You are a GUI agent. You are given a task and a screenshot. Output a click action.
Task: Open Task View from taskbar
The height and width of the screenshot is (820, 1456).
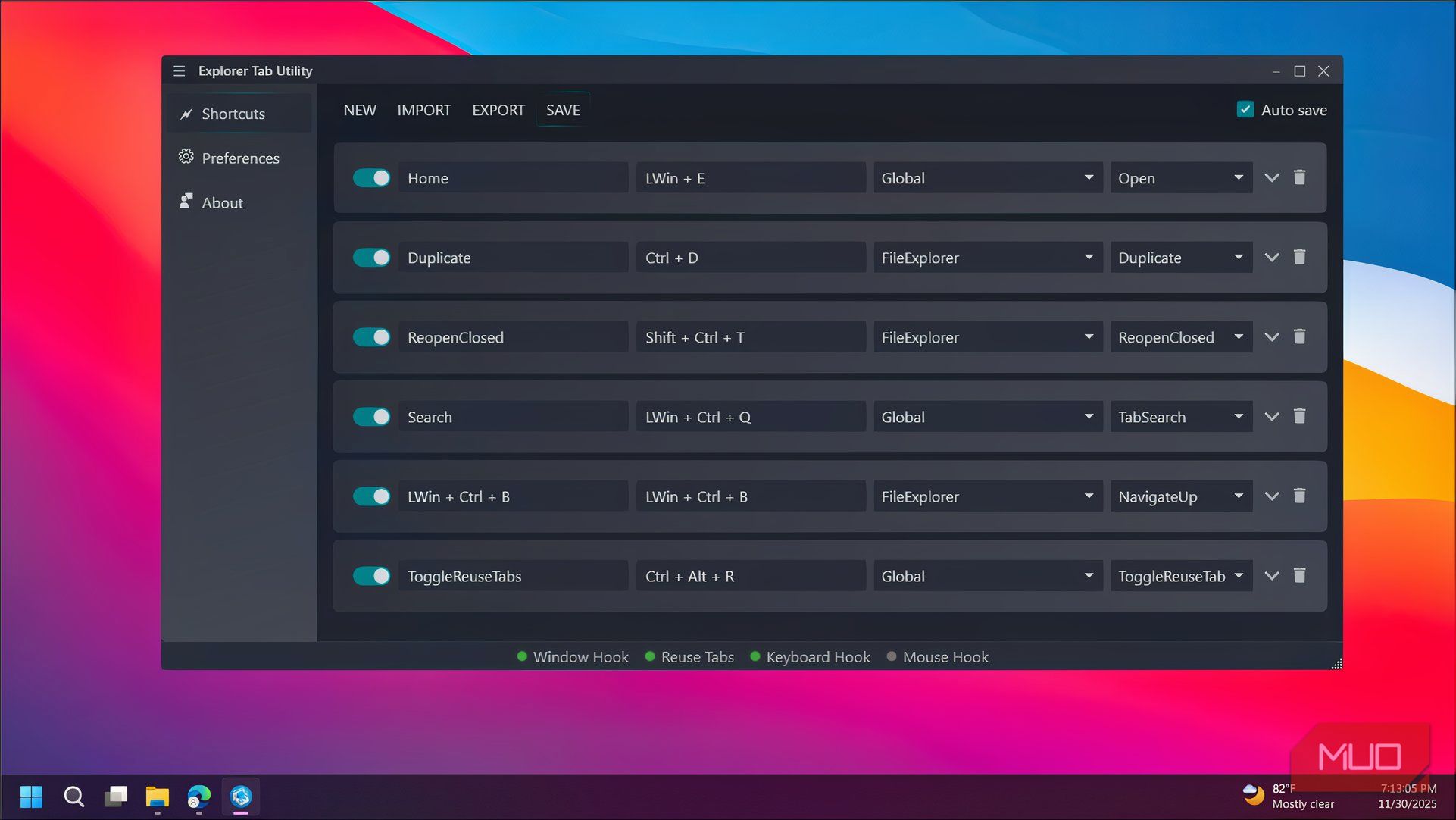pos(115,797)
